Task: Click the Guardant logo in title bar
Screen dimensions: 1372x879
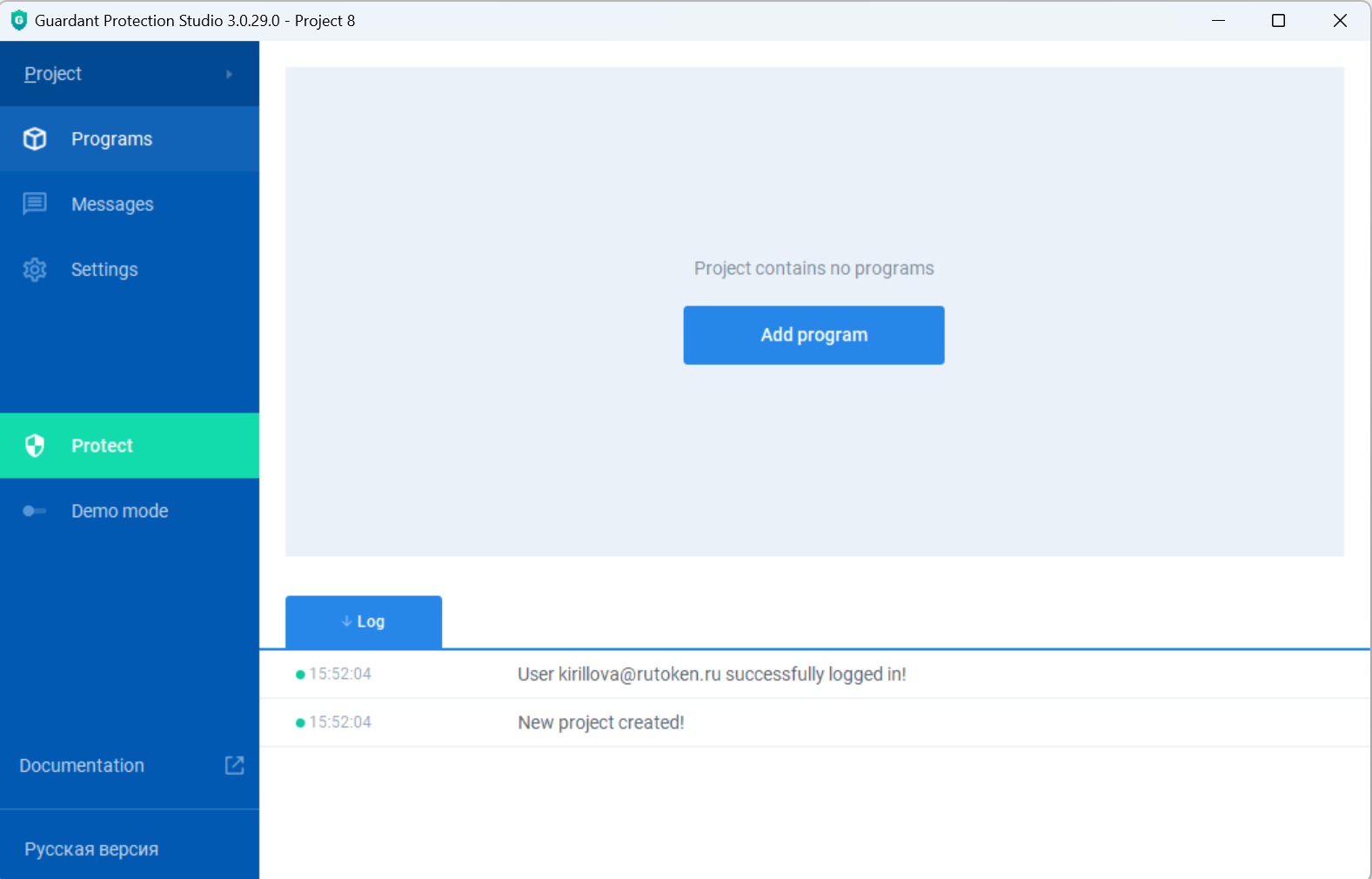Action: (18, 20)
